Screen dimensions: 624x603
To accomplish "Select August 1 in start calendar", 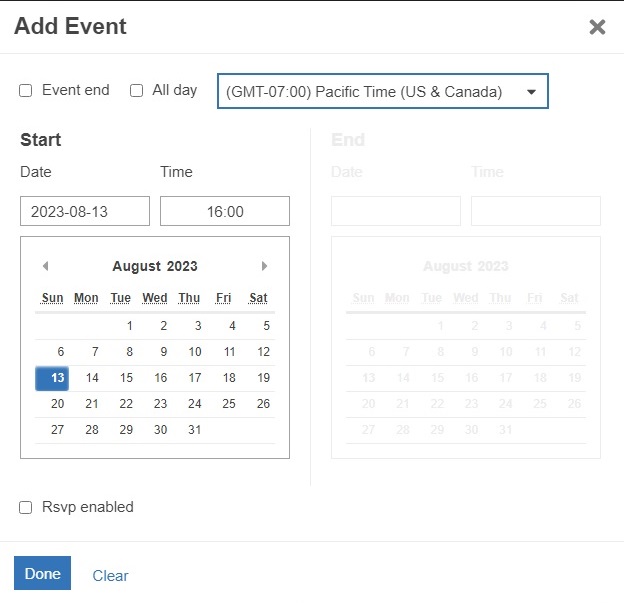I will click(129, 326).
